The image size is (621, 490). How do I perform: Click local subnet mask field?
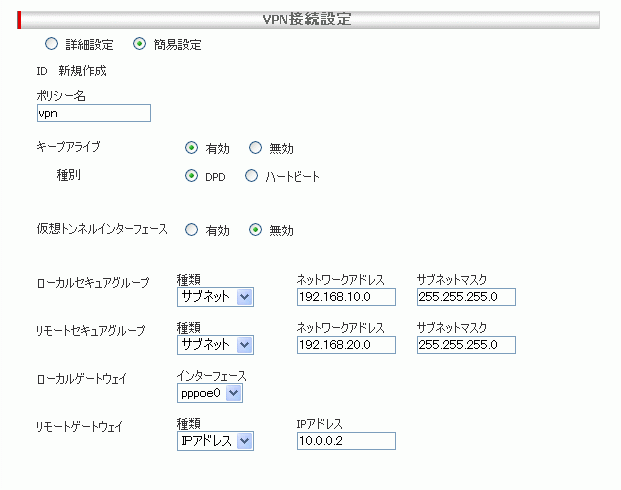point(466,297)
